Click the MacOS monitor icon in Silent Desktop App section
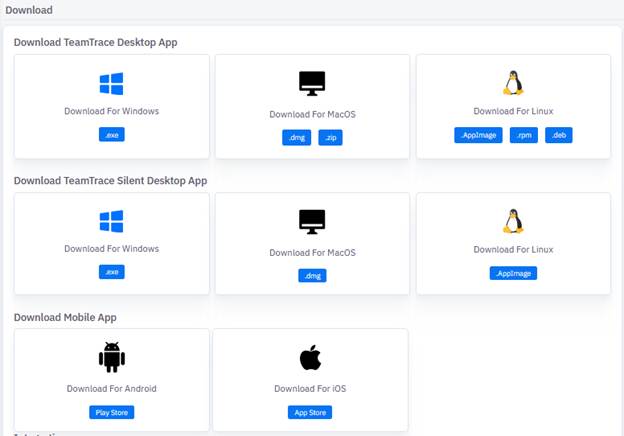This screenshot has width=624, height=436. [x=312, y=222]
